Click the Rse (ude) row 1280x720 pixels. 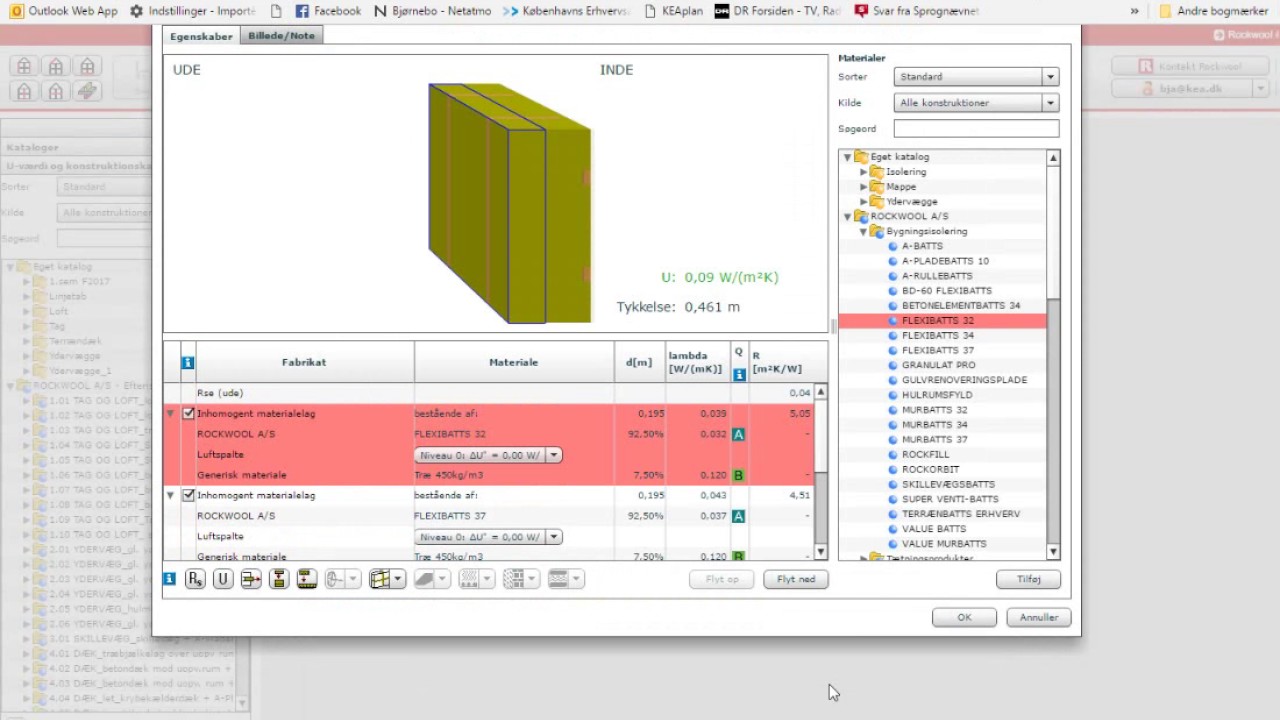pos(489,393)
